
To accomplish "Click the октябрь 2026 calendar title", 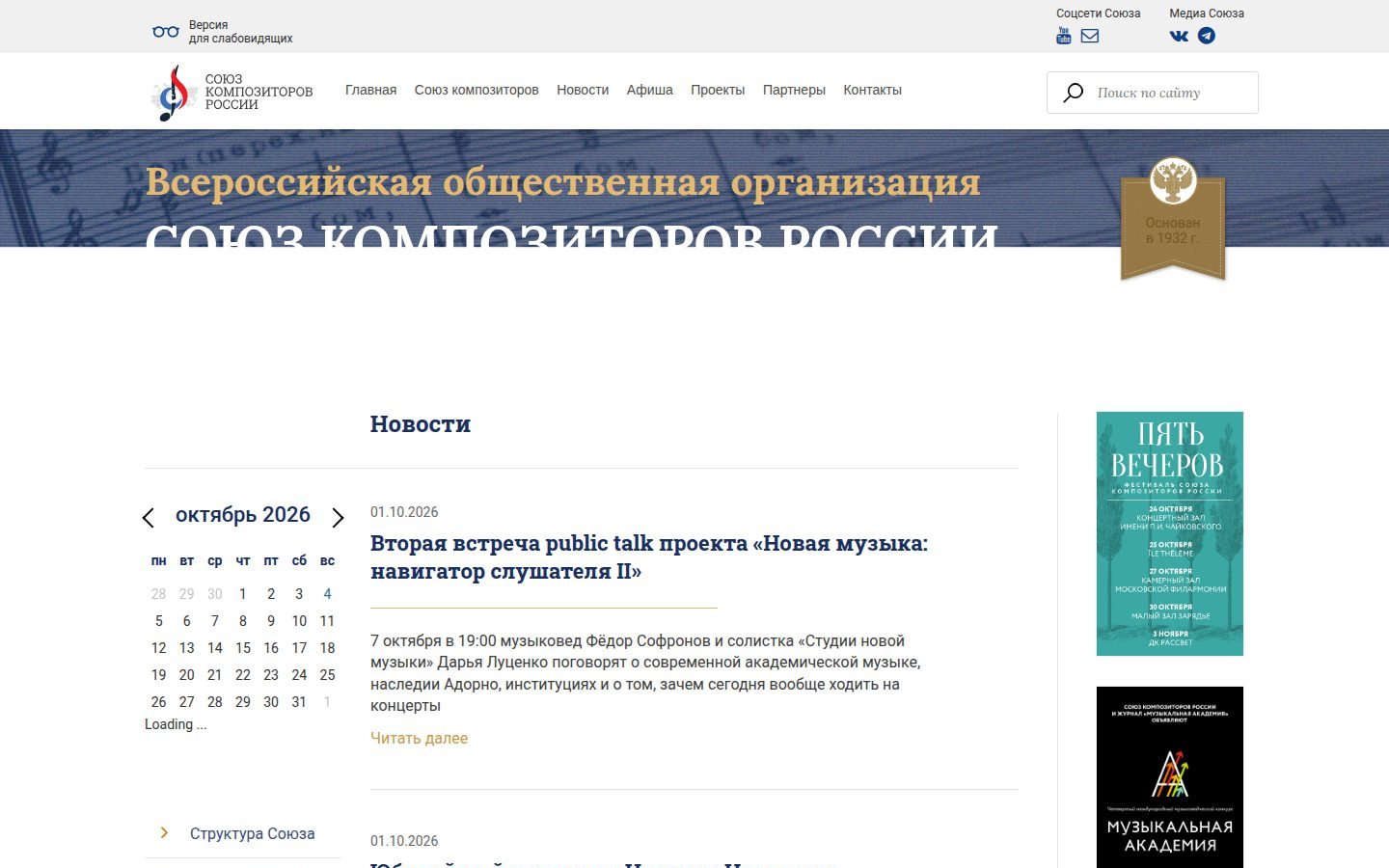I will (243, 515).
